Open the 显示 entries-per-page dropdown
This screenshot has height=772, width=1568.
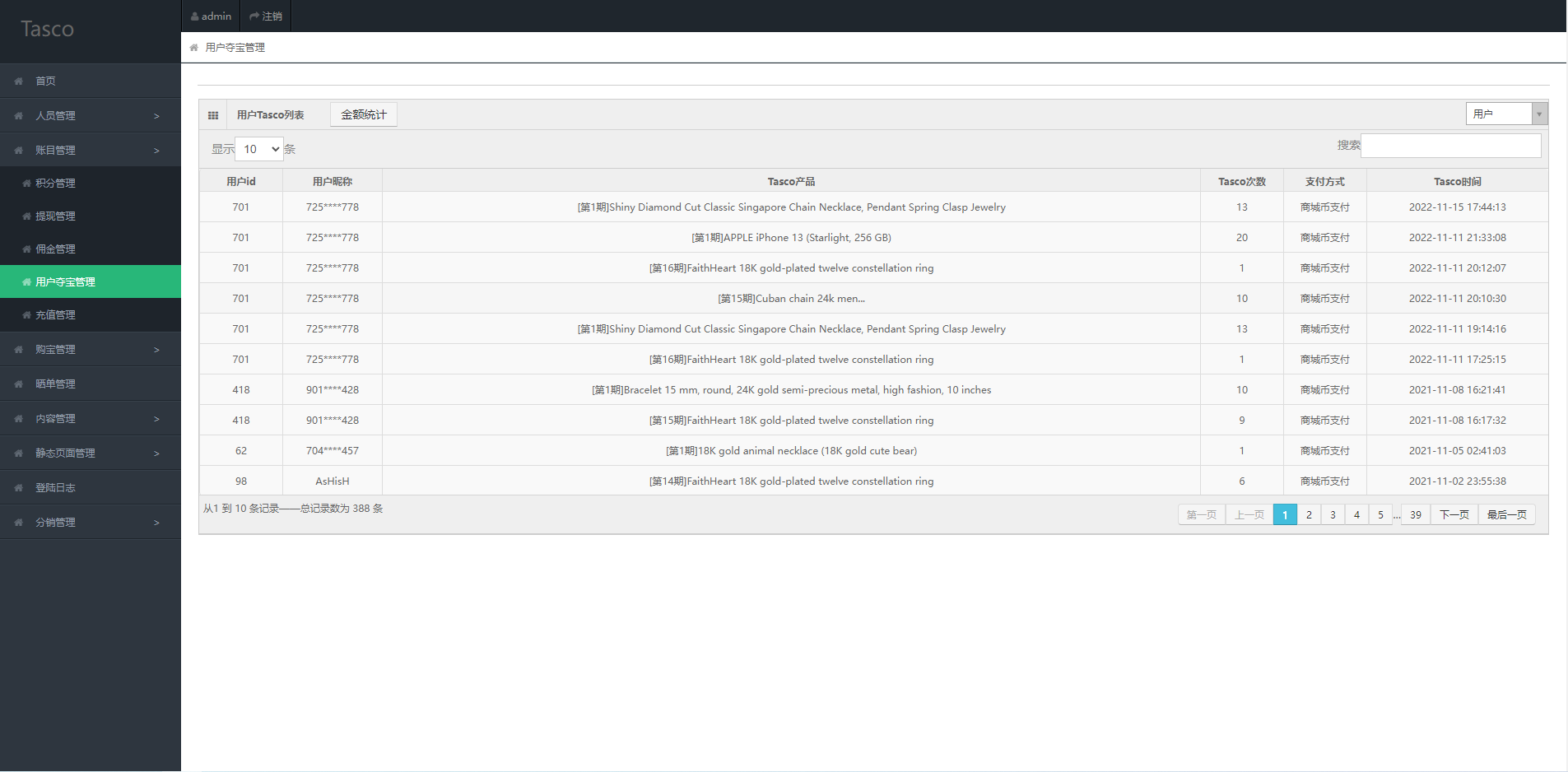pos(259,149)
